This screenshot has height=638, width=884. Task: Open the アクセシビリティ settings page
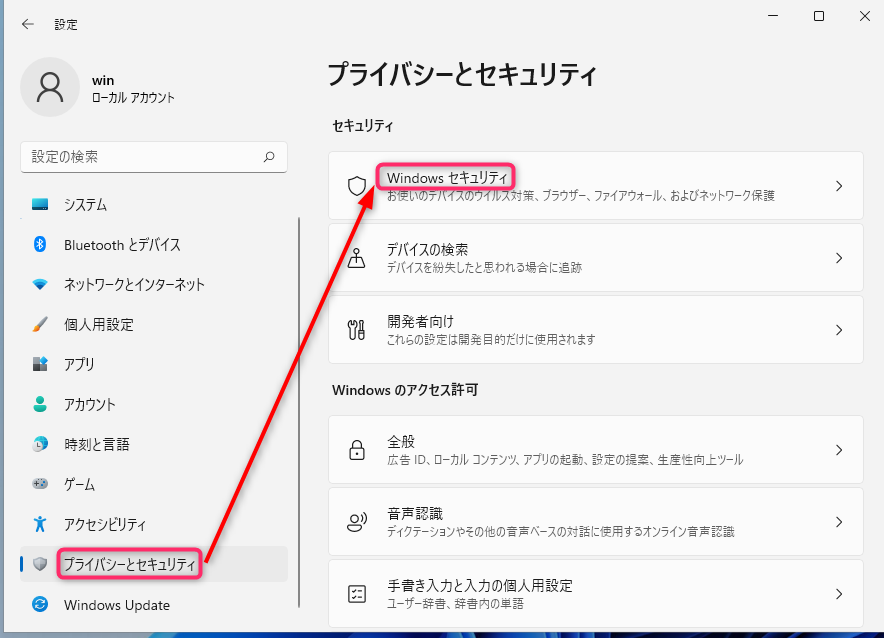pos(154,524)
